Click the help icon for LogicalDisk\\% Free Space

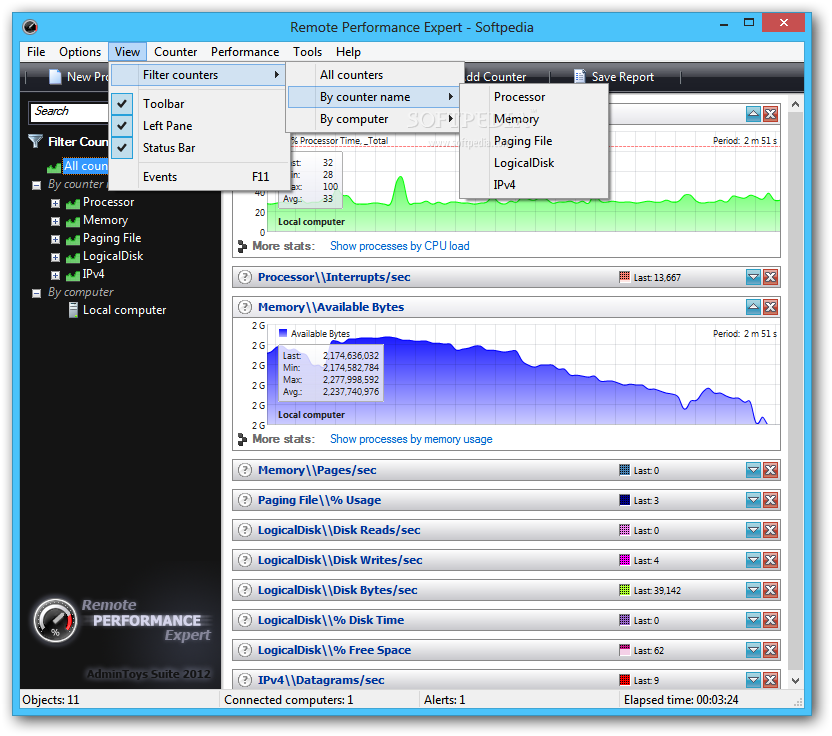pyautogui.click(x=245, y=650)
